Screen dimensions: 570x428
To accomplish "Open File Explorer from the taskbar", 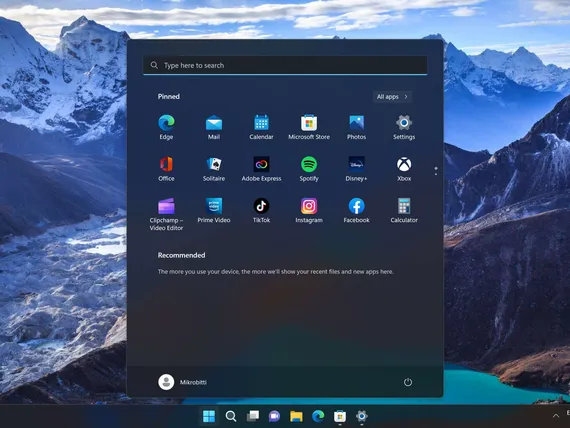I will (296, 416).
